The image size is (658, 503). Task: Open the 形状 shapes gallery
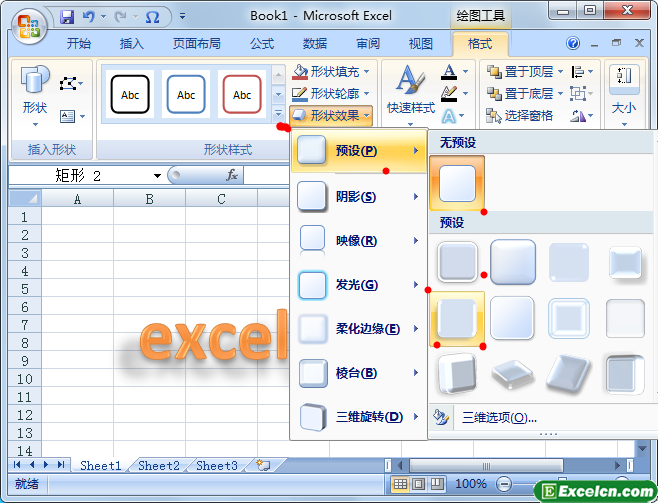coord(35,96)
